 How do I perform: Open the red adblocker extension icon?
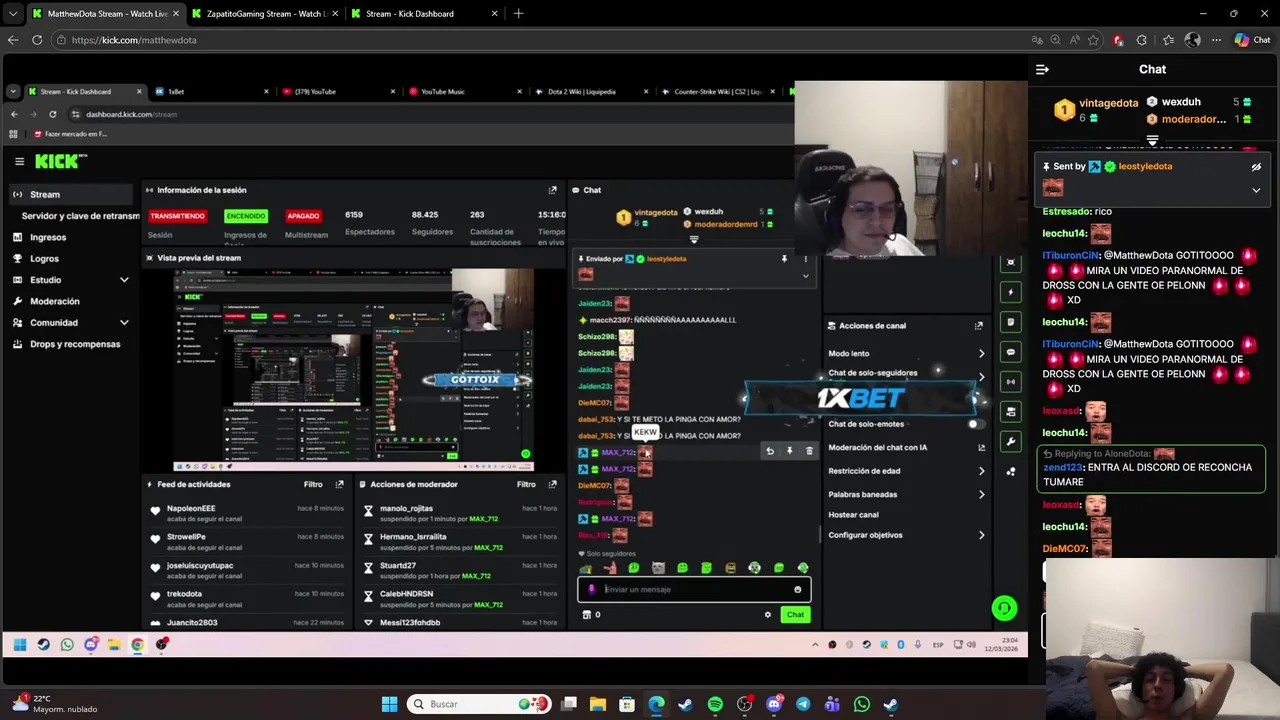(1118, 40)
